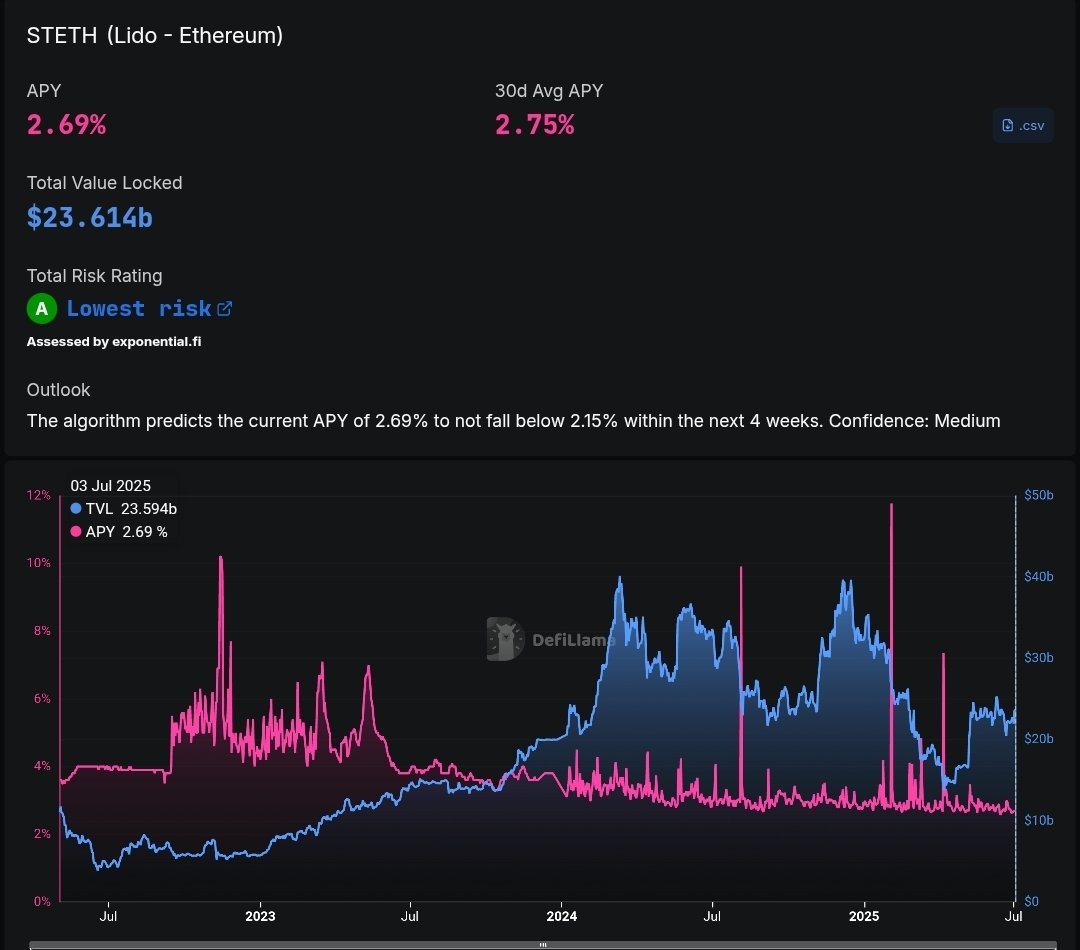Viewport: 1080px width, 950px height.
Task: Click the 12% left axis label
Action: point(39,495)
